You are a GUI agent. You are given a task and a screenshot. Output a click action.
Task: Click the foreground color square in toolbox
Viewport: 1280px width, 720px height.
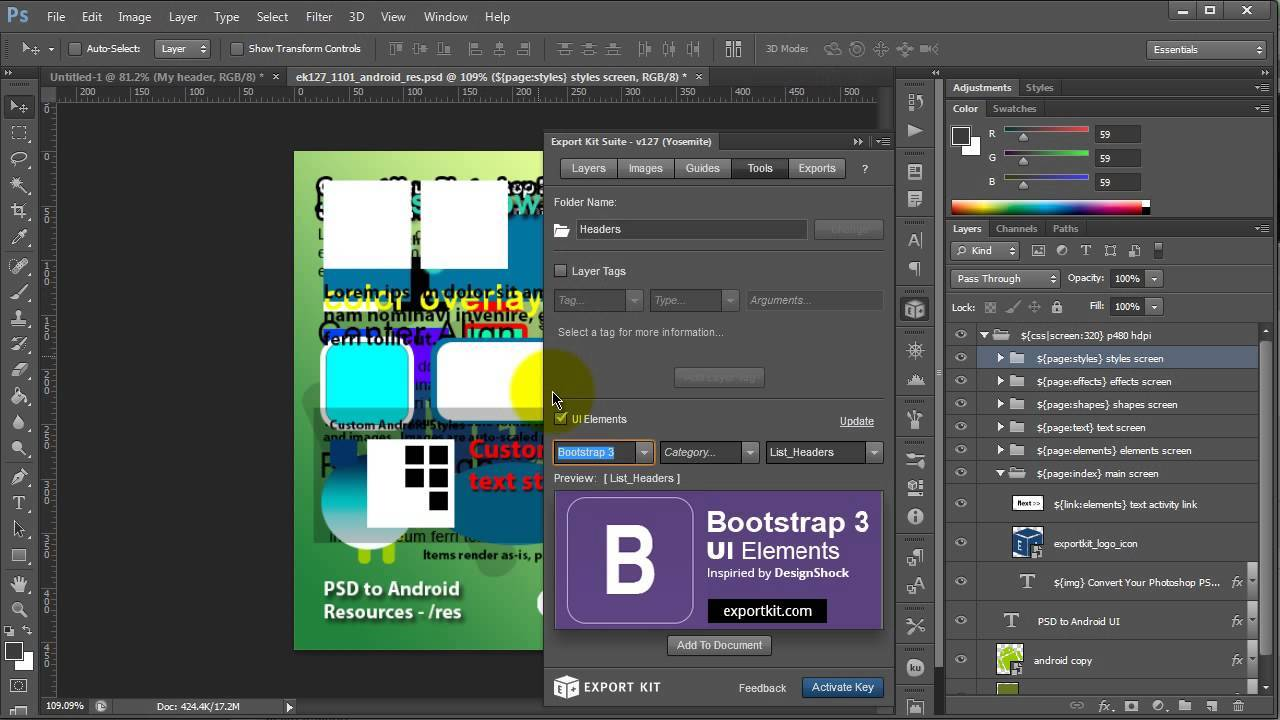pyautogui.click(x=14, y=652)
